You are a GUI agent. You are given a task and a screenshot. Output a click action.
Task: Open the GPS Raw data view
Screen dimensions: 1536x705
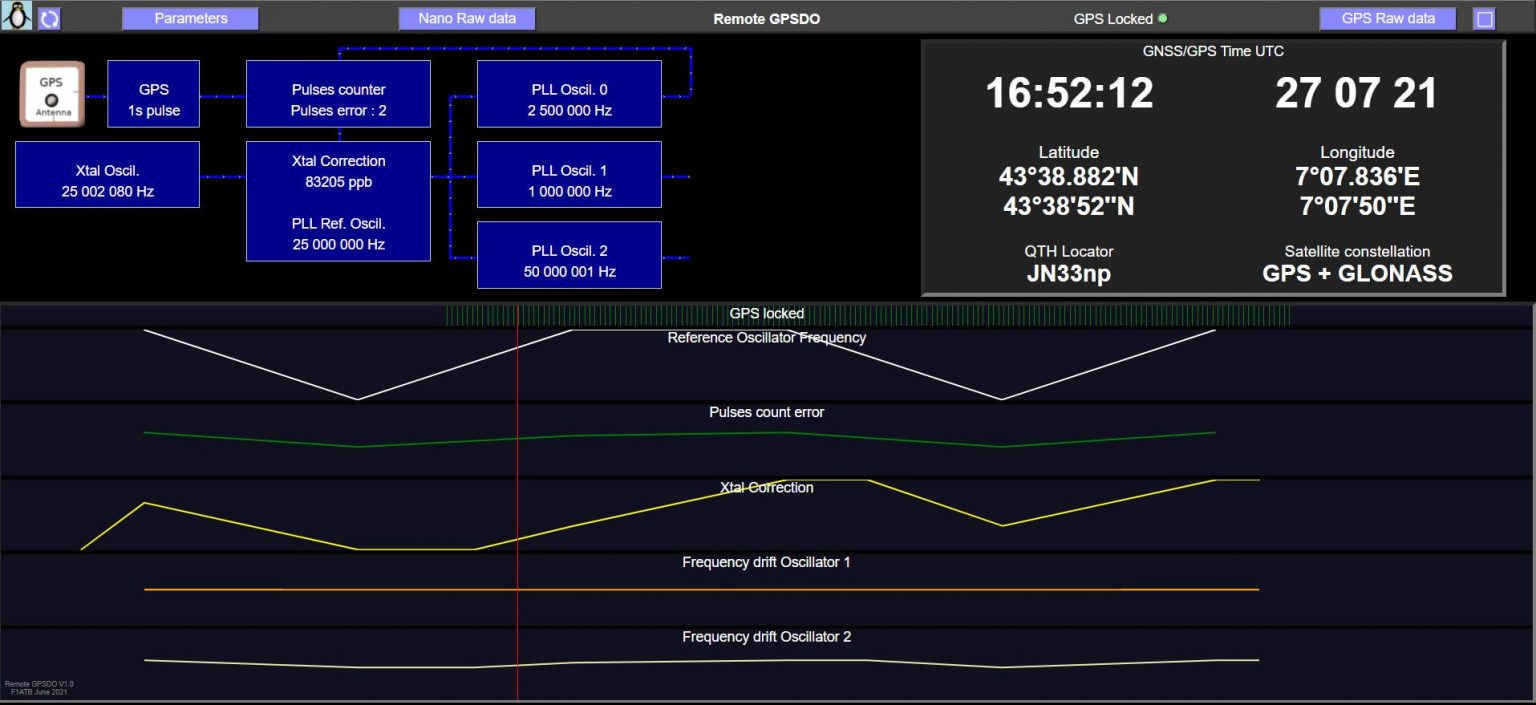(1387, 17)
